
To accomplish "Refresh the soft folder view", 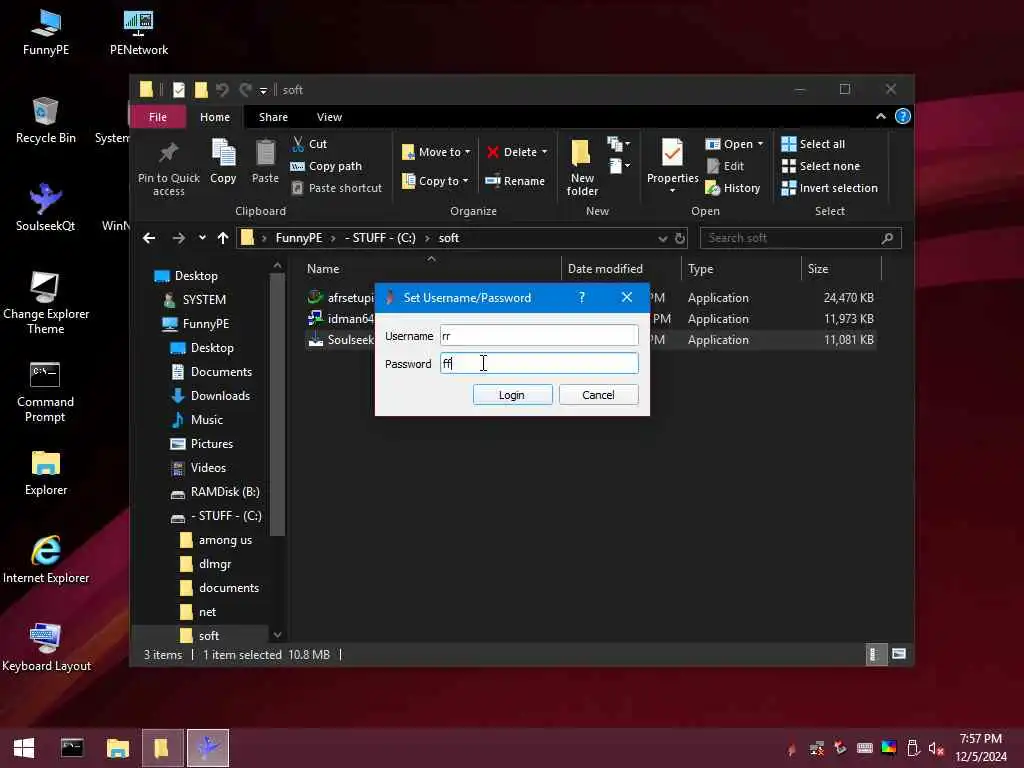I will point(680,238).
